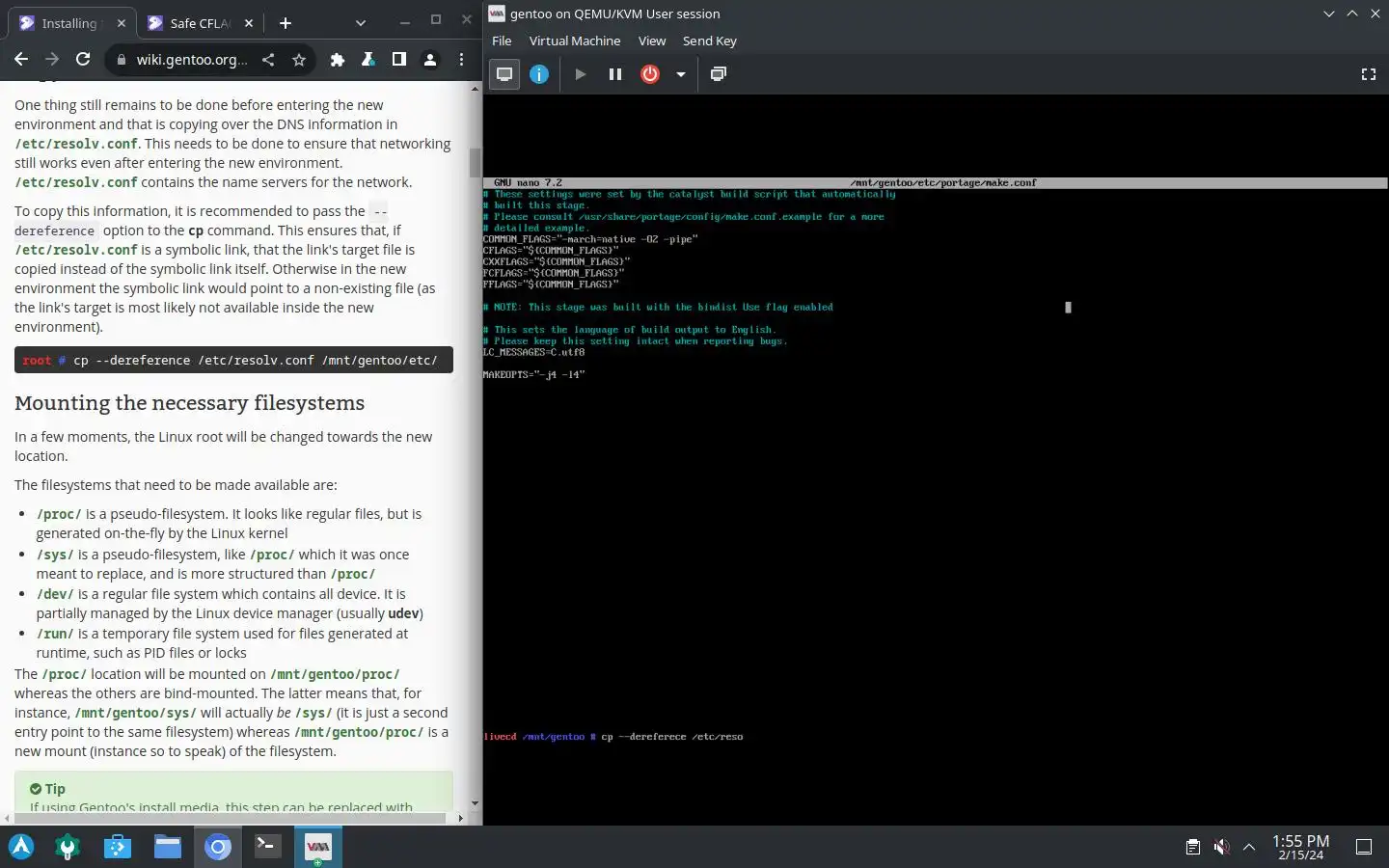
Task: Click the cp --dereference command code block
Action: click(x=233, y=360)
